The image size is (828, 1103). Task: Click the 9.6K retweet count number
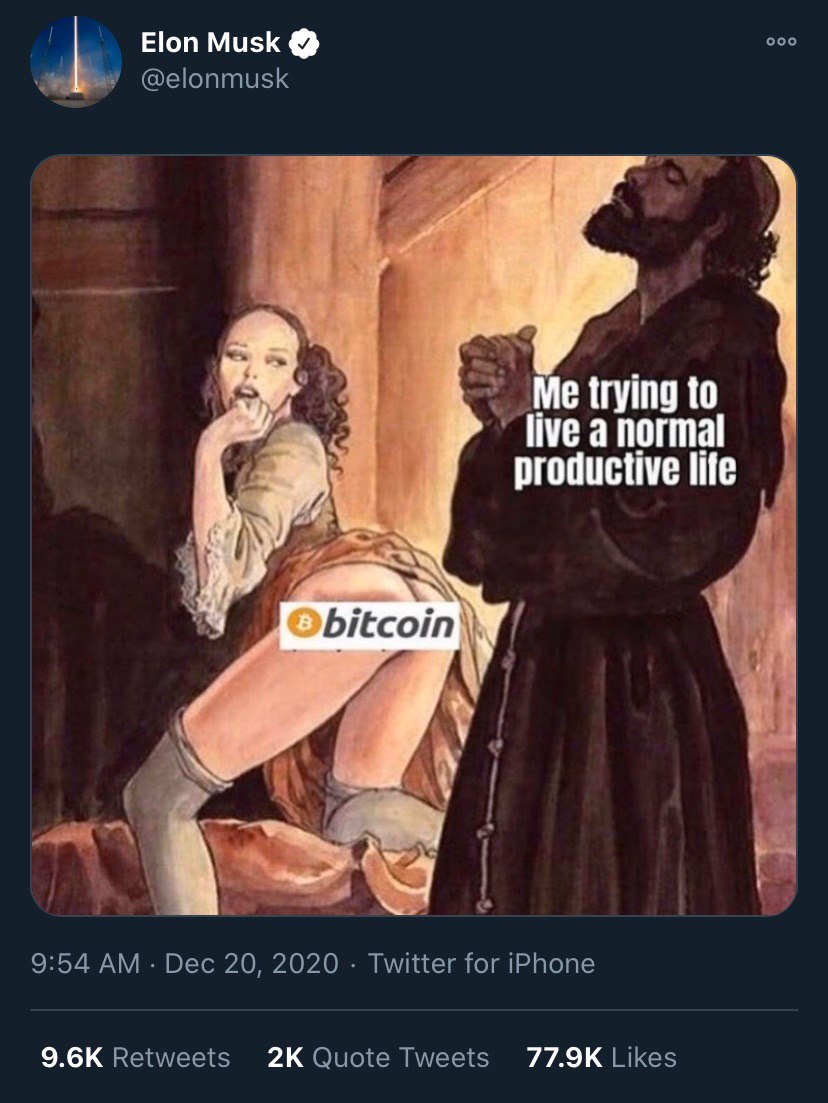(x=72, y=1057)
